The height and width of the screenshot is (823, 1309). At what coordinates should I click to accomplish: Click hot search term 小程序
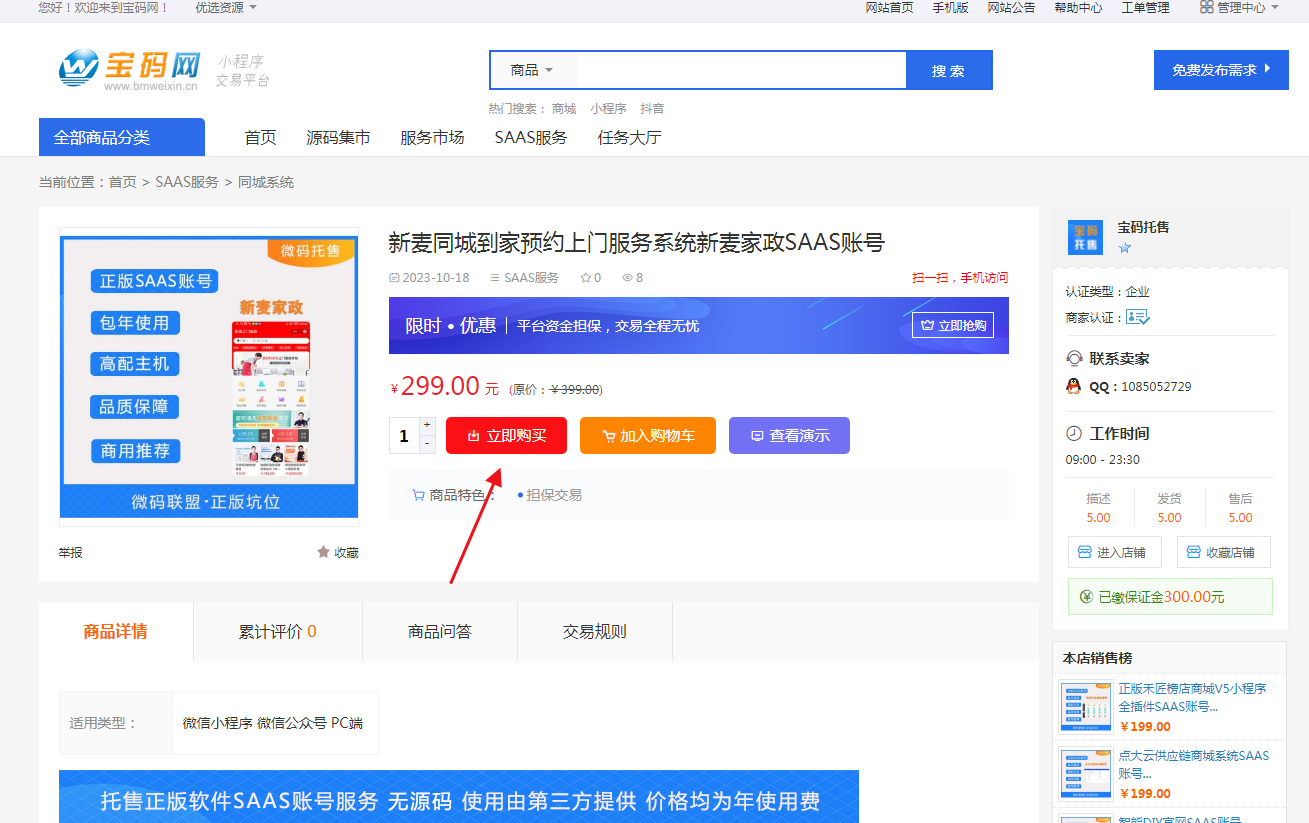[608, 108]
